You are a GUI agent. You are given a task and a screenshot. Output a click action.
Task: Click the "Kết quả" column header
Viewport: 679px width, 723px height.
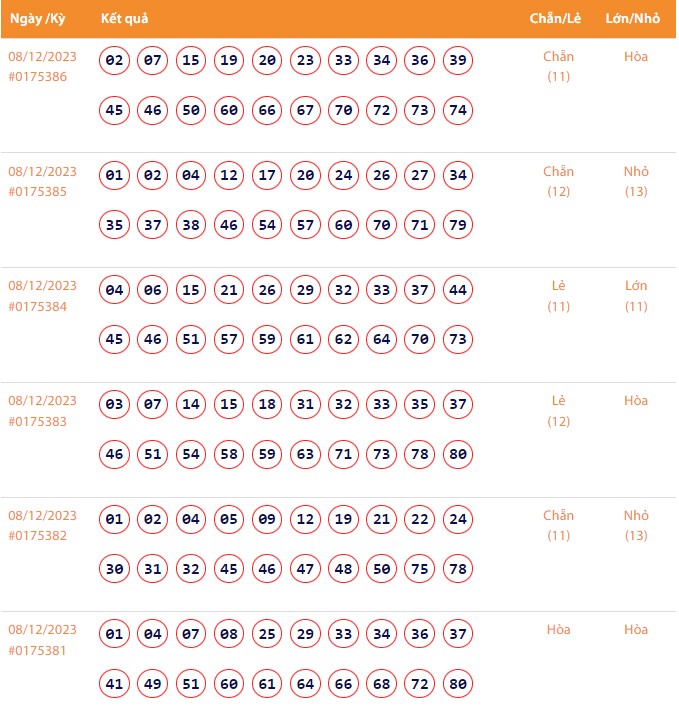click(x=125, y=19)
